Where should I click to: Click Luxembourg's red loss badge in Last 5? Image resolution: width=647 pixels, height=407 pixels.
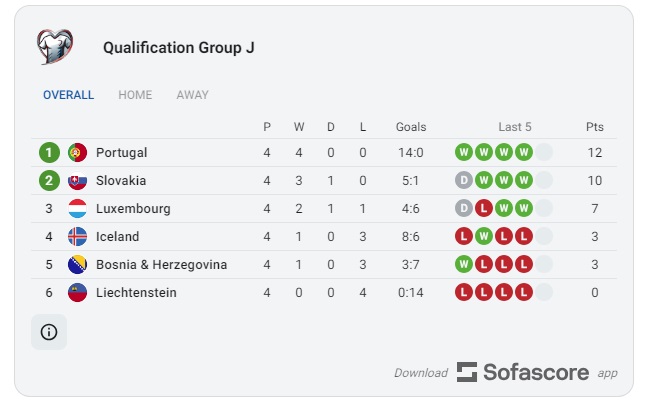tap(484, 208)
